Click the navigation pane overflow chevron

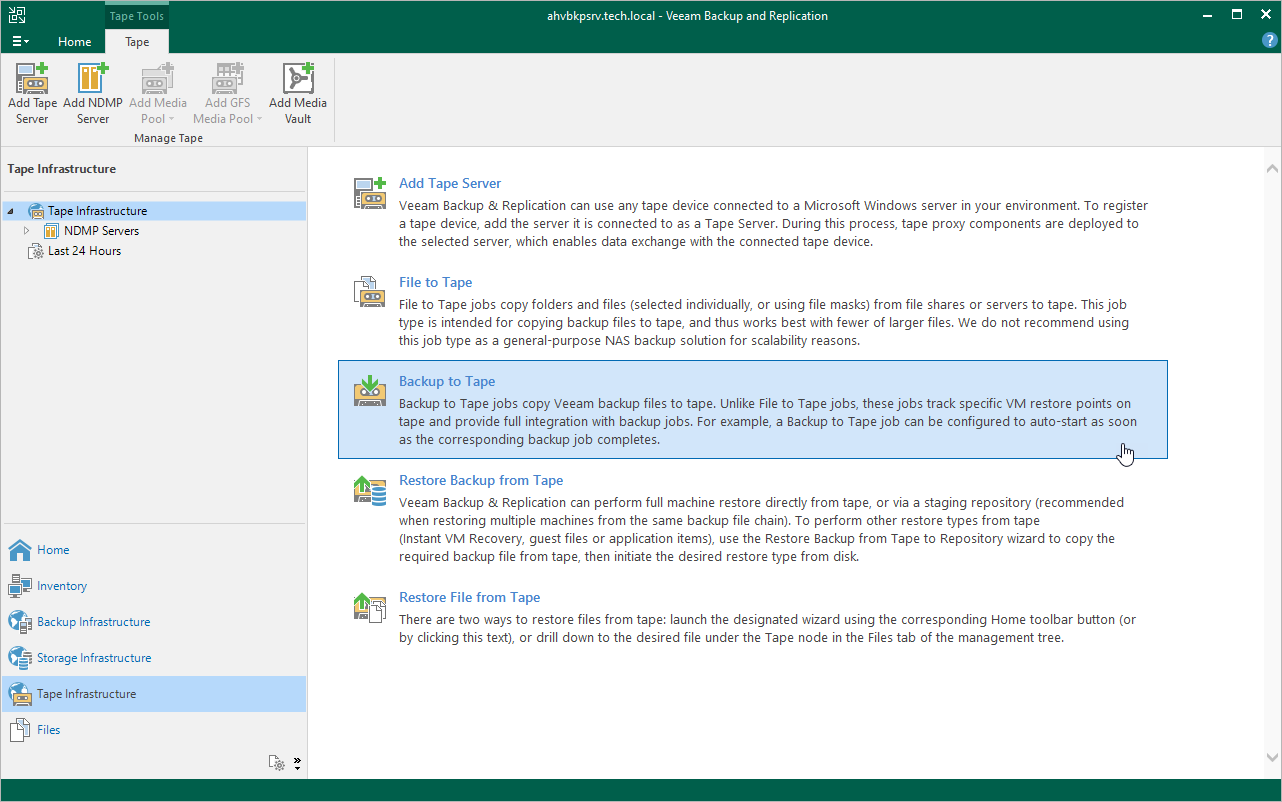(x=297, y=763)
